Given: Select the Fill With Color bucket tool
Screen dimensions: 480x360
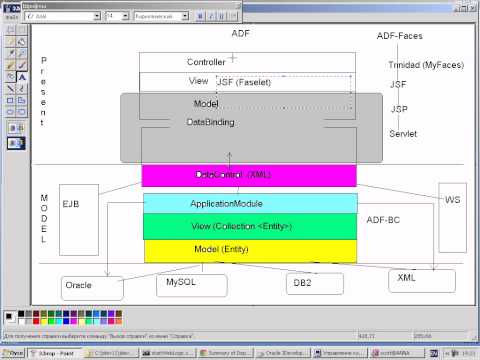Looking at the screenshot, I should click(21, 42).
